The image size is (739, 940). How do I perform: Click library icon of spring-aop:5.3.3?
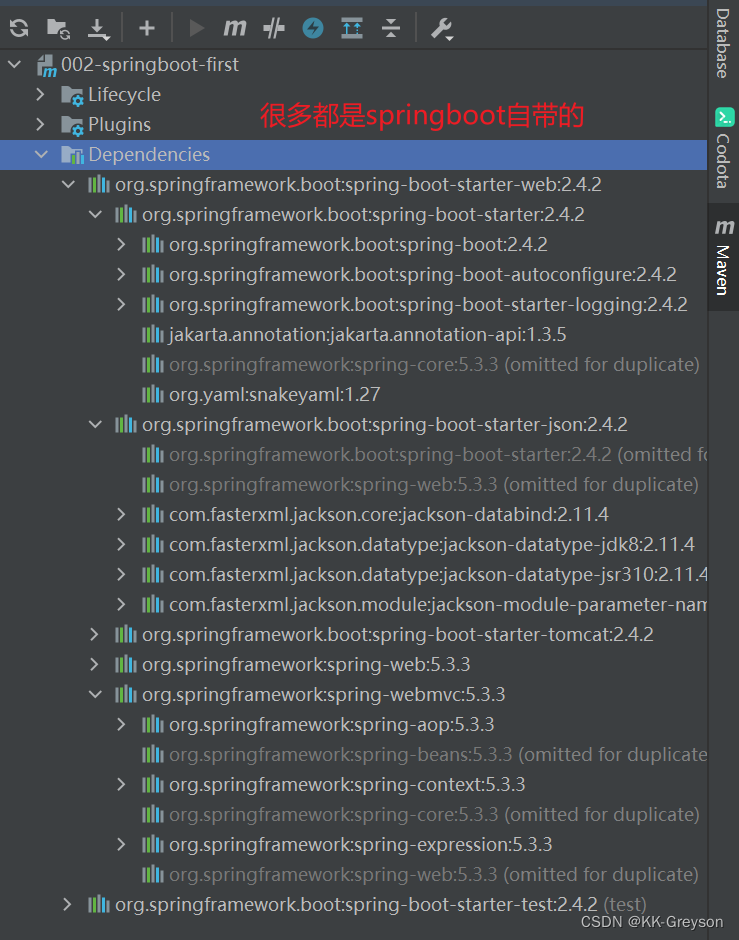click(x=152, y=724)
